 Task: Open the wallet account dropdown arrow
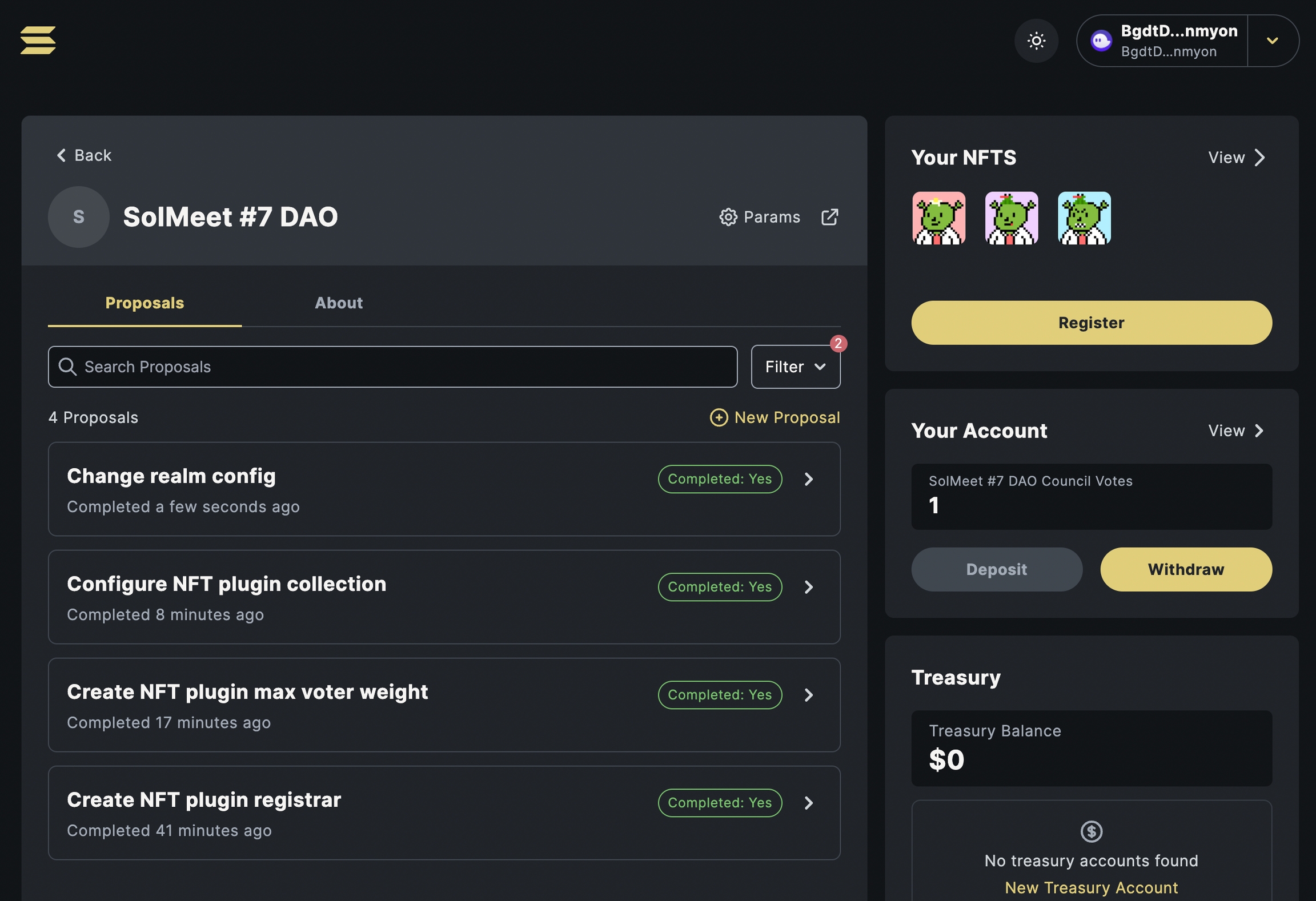(x=1272, y=41)
